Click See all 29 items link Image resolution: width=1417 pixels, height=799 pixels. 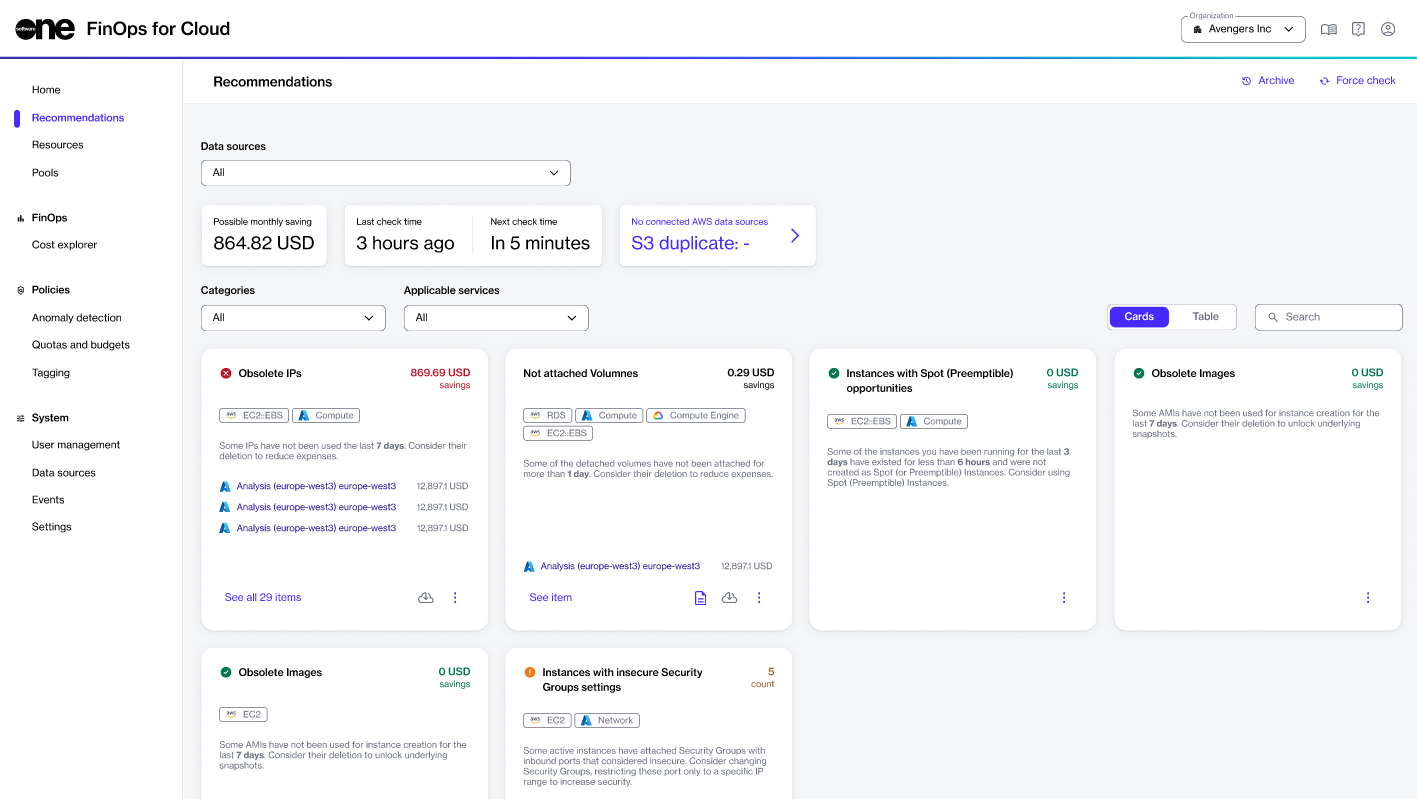[x=262, y=598]
